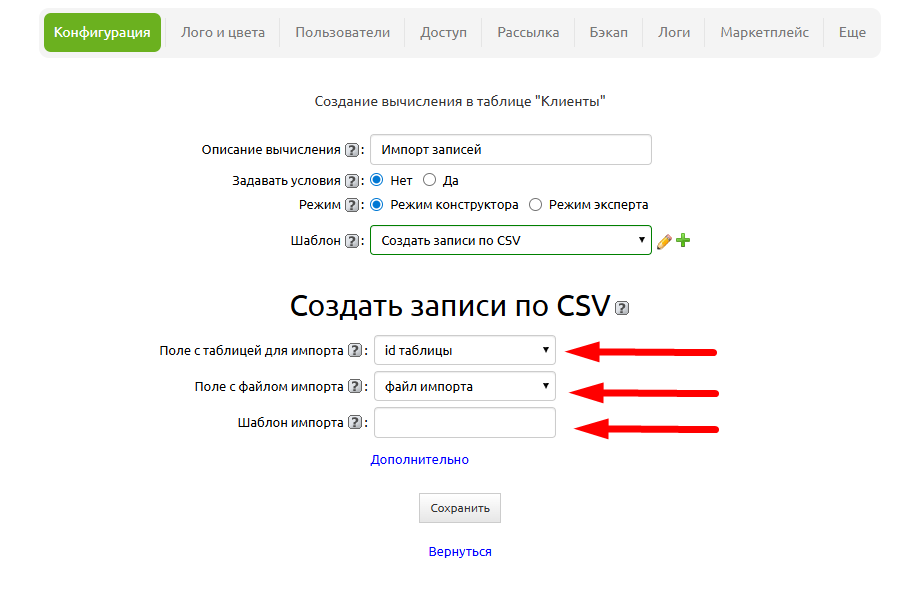Click help icon next to "Поле с файлом импорта"
The width and height of the screenshot is (915, 594).
(x=354, y=387)
